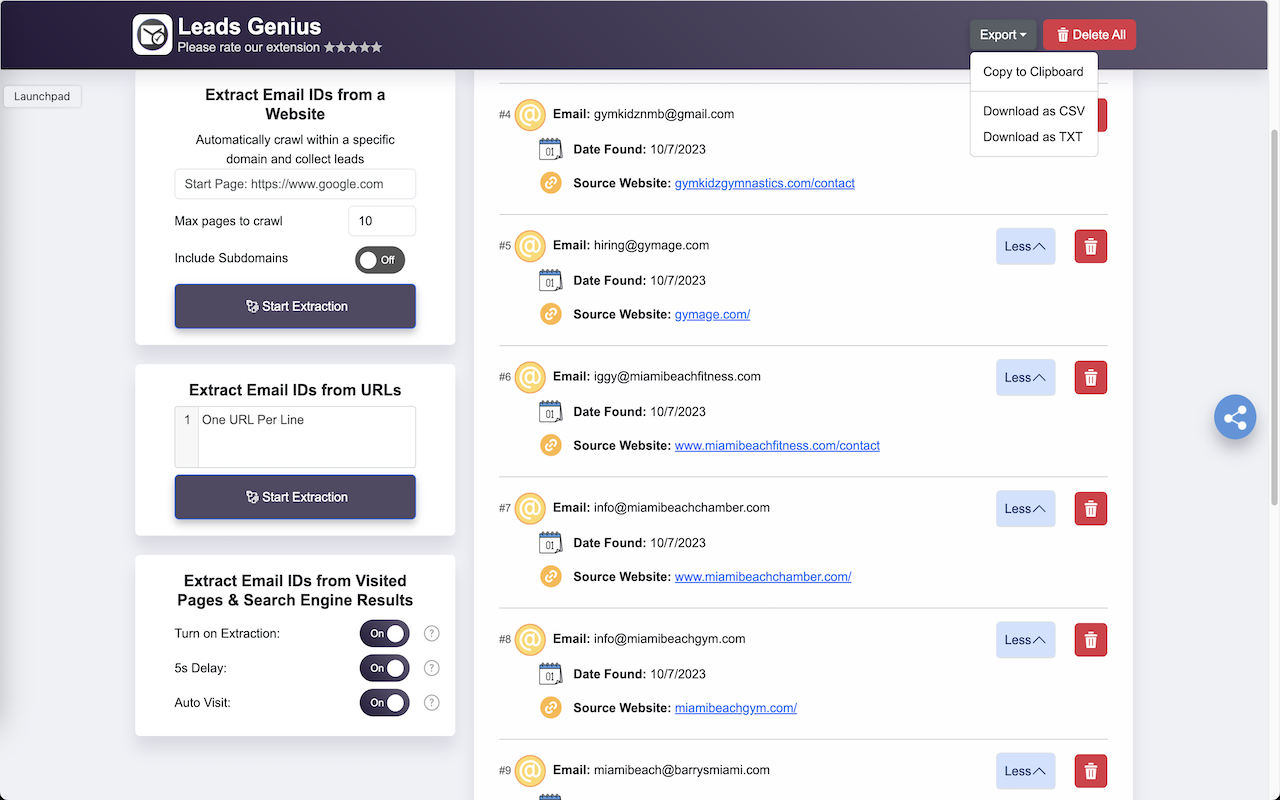
Task: Open gymage.com/ source link
Action: tap(712, 314)
